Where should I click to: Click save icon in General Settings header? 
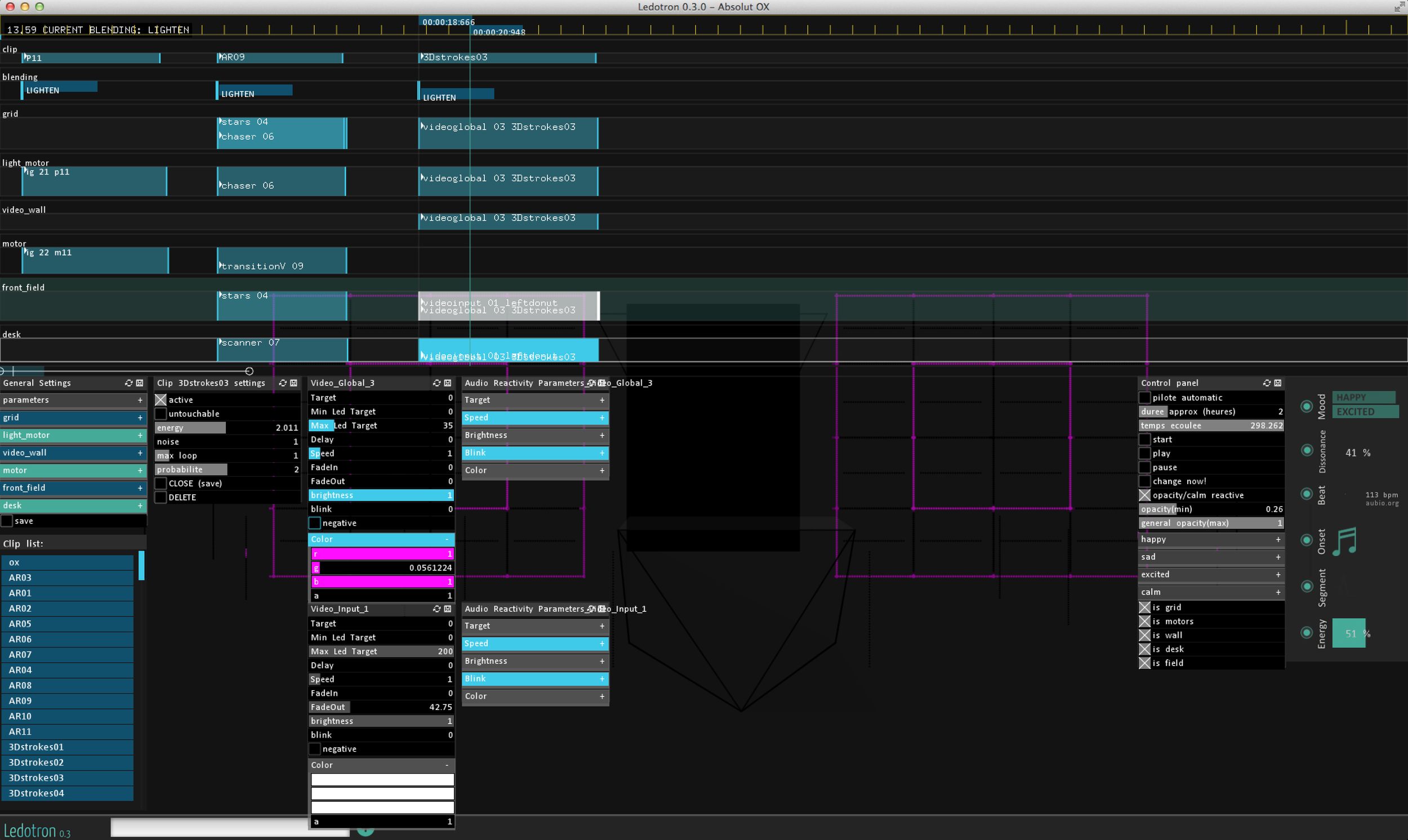click(140, 383)
